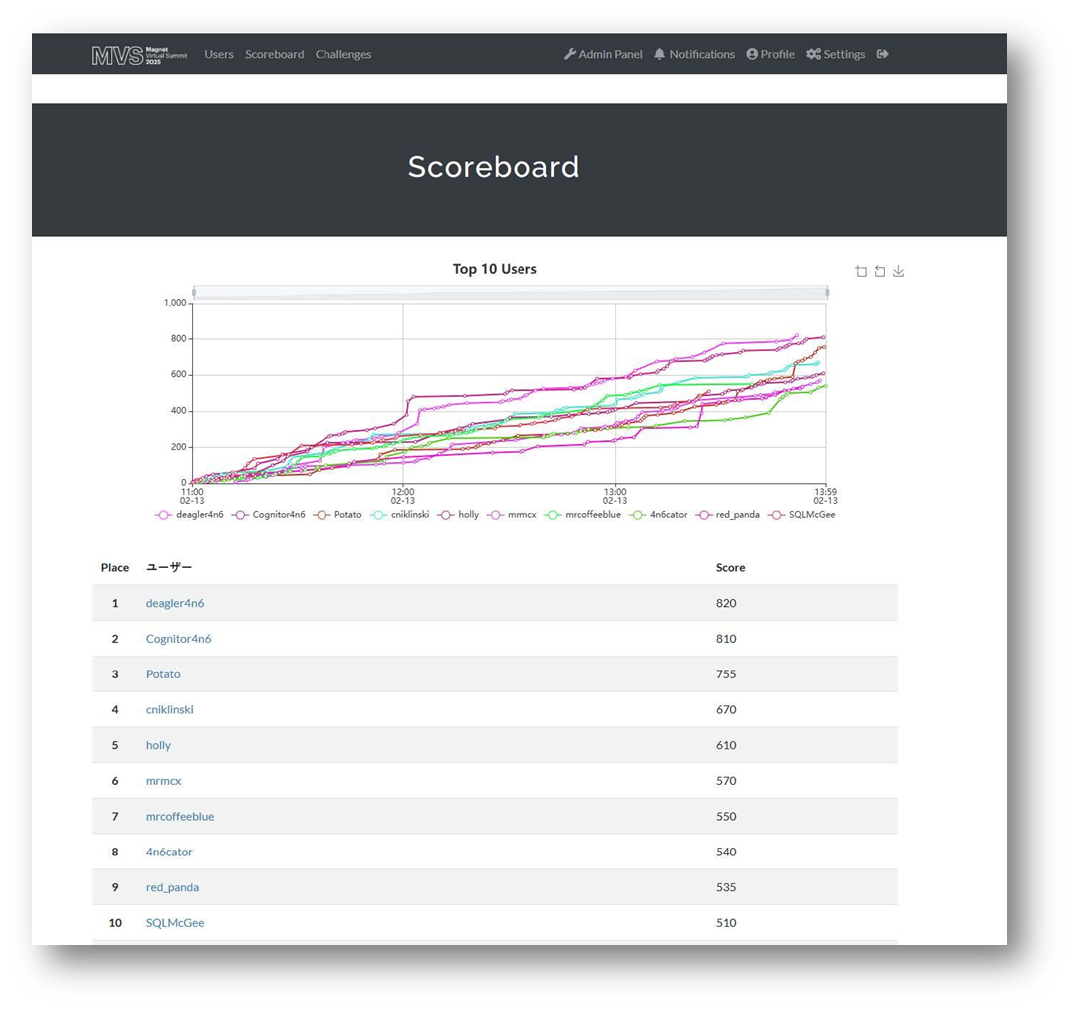1072x1010 pixels.
Task: Open your Profile
Action: click(770, 54)
